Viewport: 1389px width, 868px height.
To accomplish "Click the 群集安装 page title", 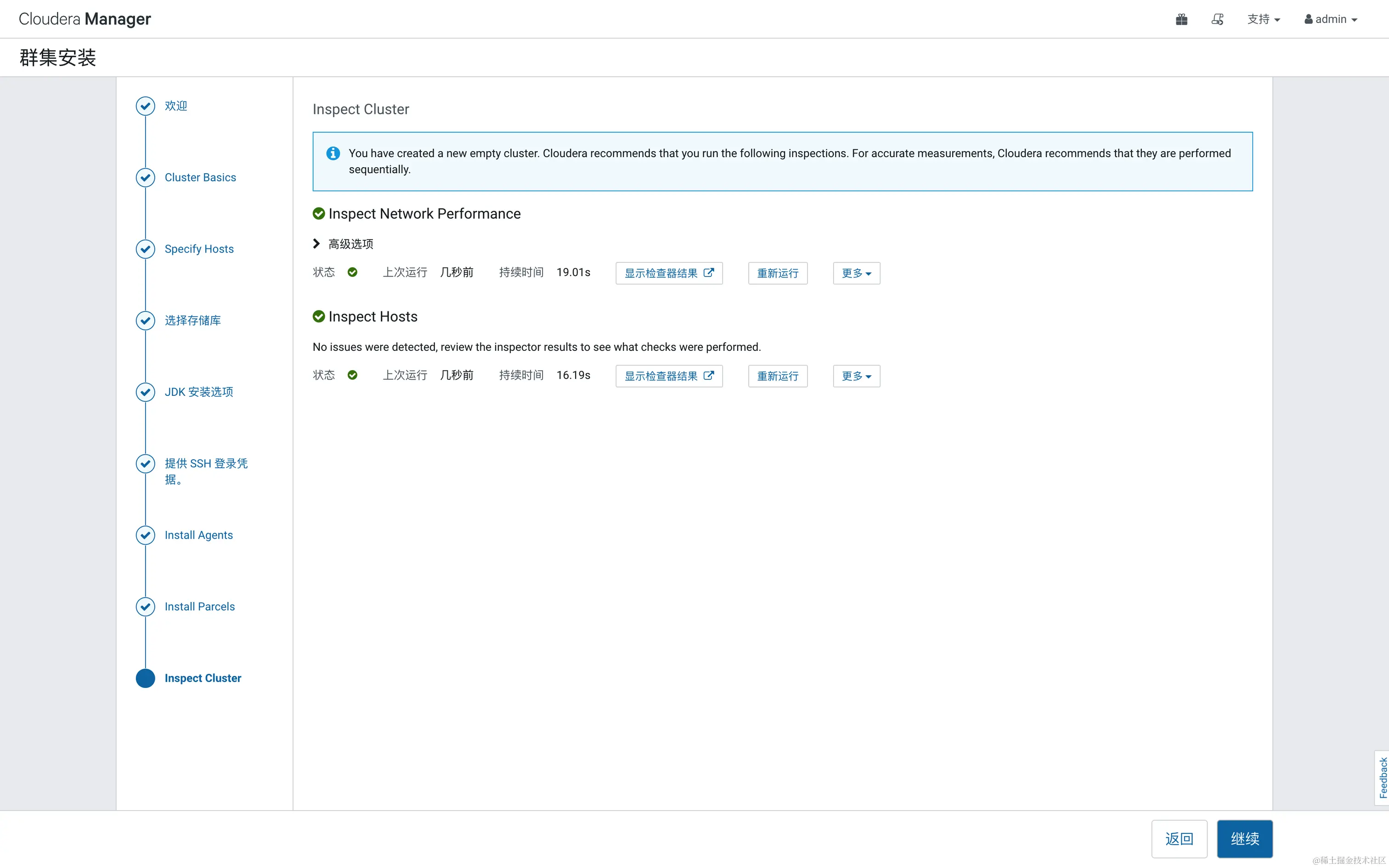I will click(x=57, y=57).
